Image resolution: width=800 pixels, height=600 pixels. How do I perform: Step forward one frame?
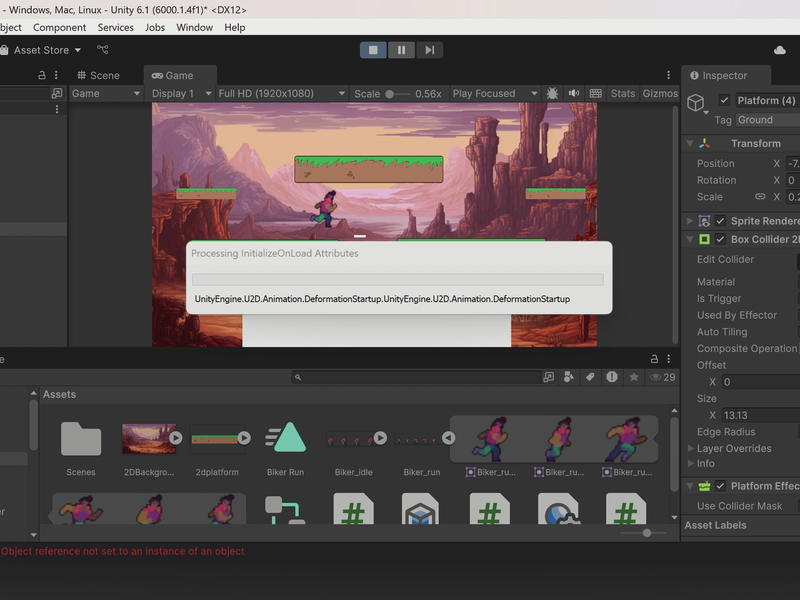tap(430, 50)
